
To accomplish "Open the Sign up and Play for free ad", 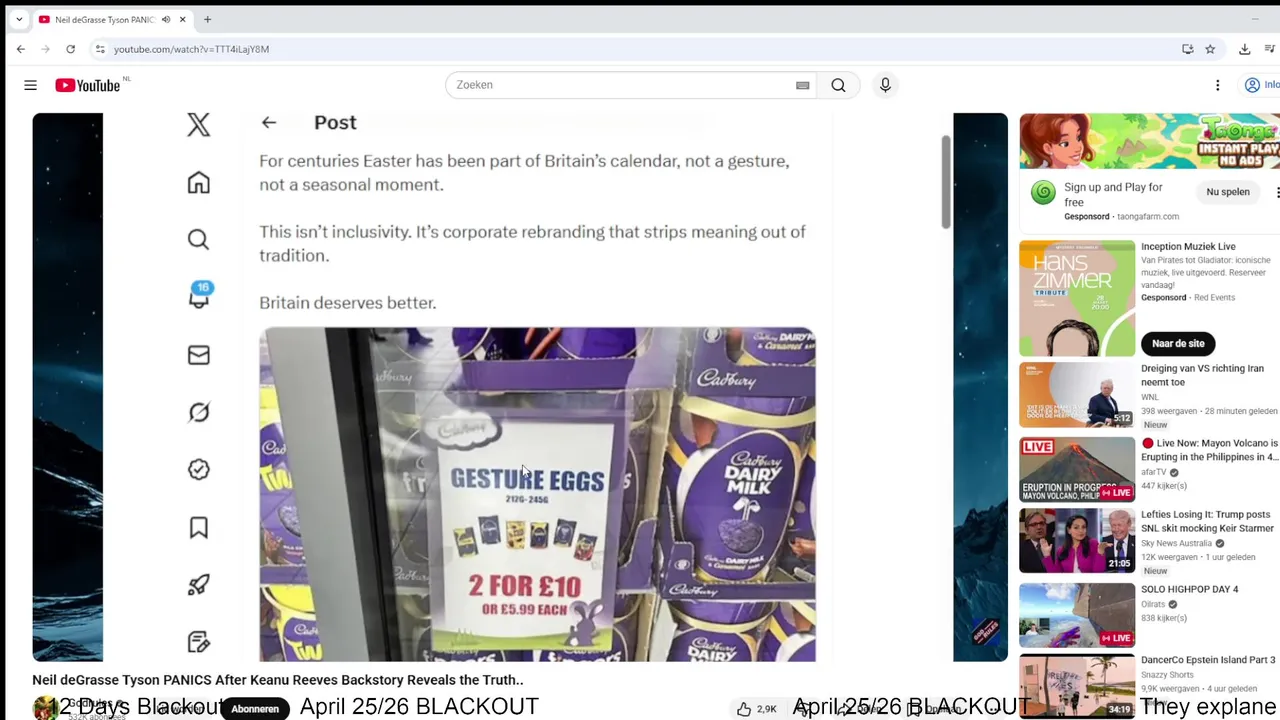I will click(1113, 194).
